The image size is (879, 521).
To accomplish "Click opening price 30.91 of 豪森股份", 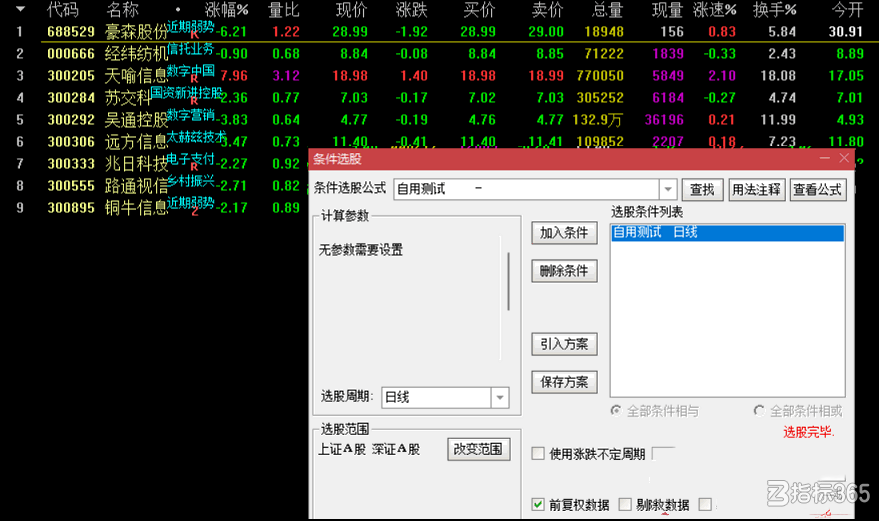I will [x=845, y=31].
